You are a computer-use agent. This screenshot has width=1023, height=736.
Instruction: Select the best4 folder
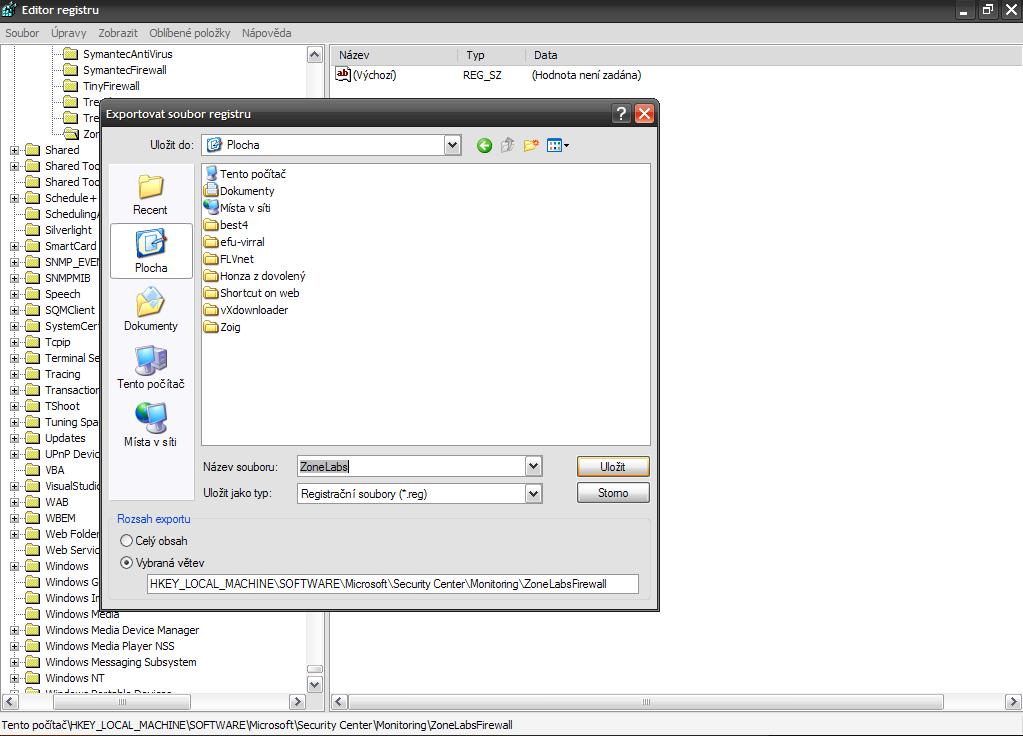[x=226, y=224]
